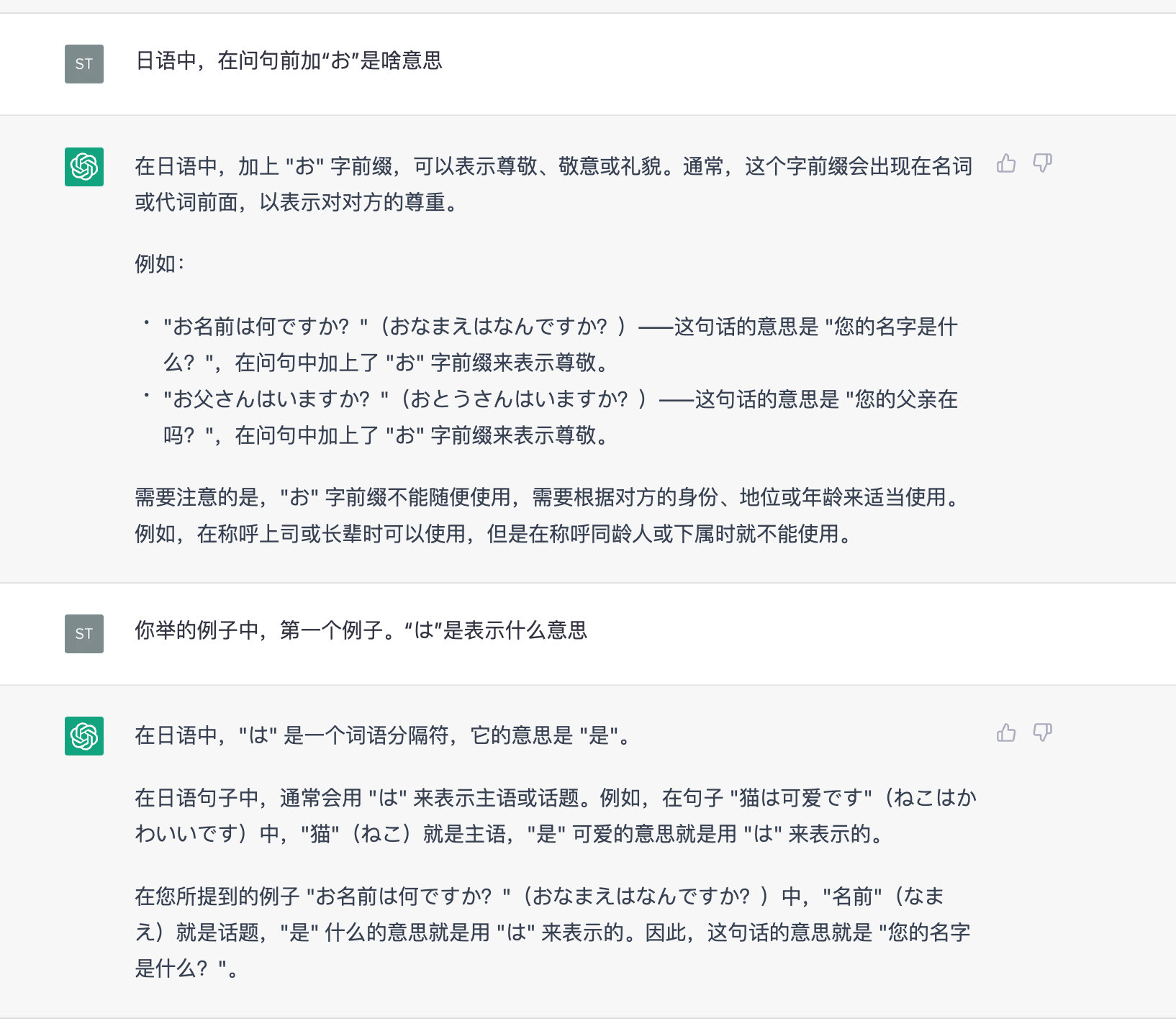This screenshot has height=1026, width=1176.
Task: Click the bullet dot before お名前は何ですか
Action: click(146, 322)
